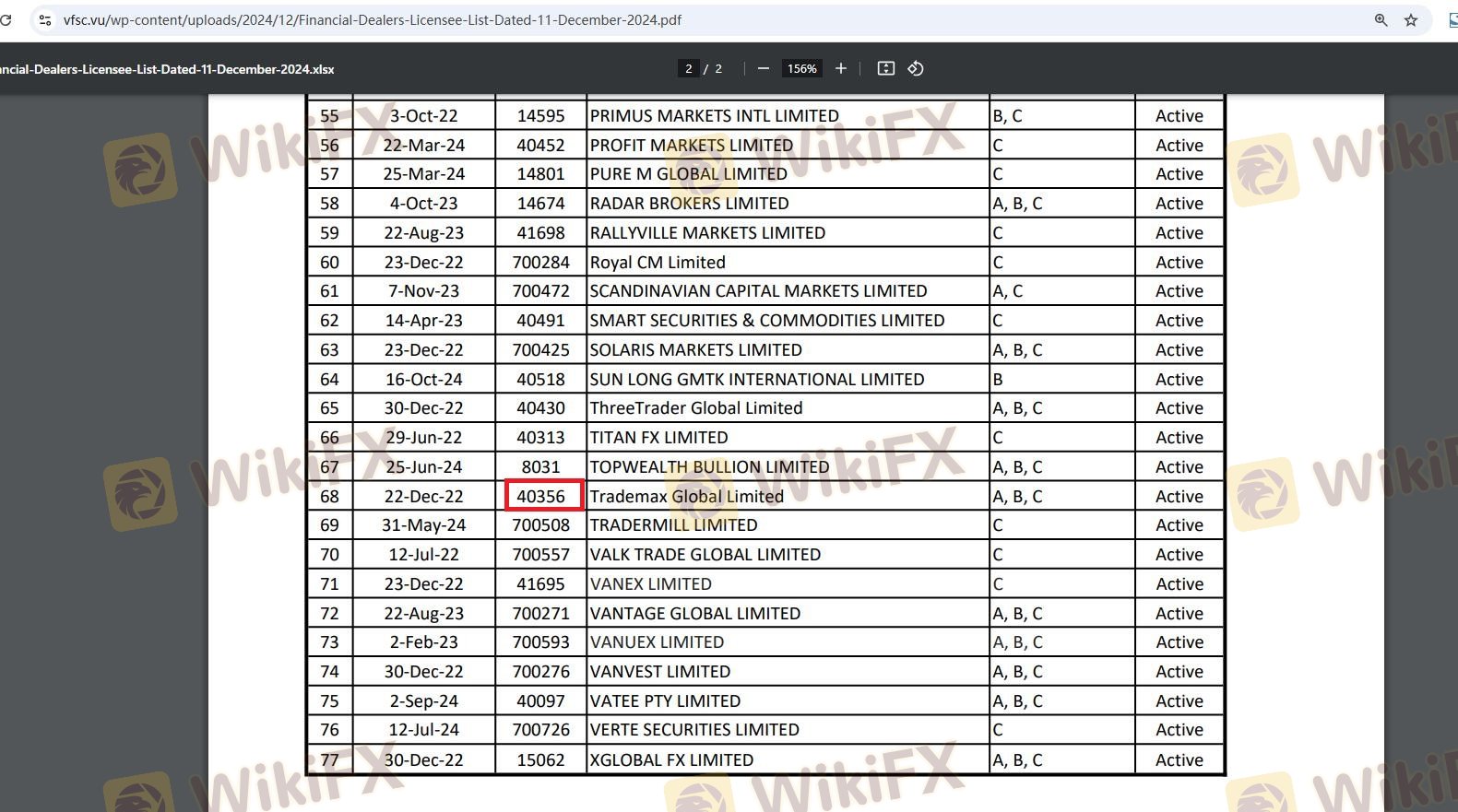Click the zoom in plus button
This screenshot has height=812, width=1458.
(x=840, y=68)
